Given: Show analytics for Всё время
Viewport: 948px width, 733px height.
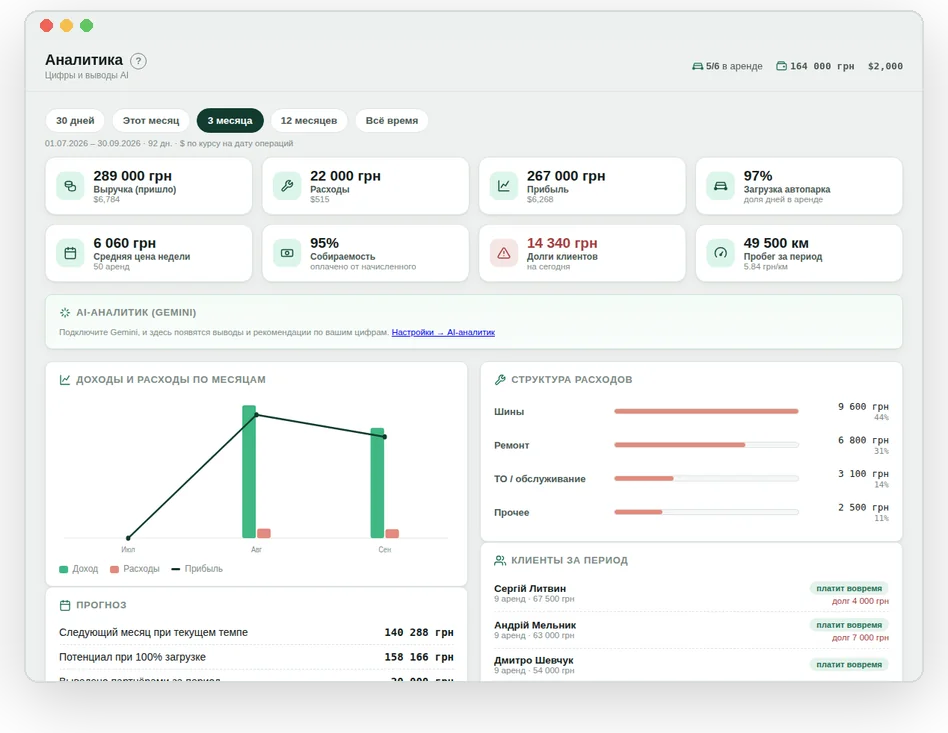Looking at the screenshot, I should point(392,120).
